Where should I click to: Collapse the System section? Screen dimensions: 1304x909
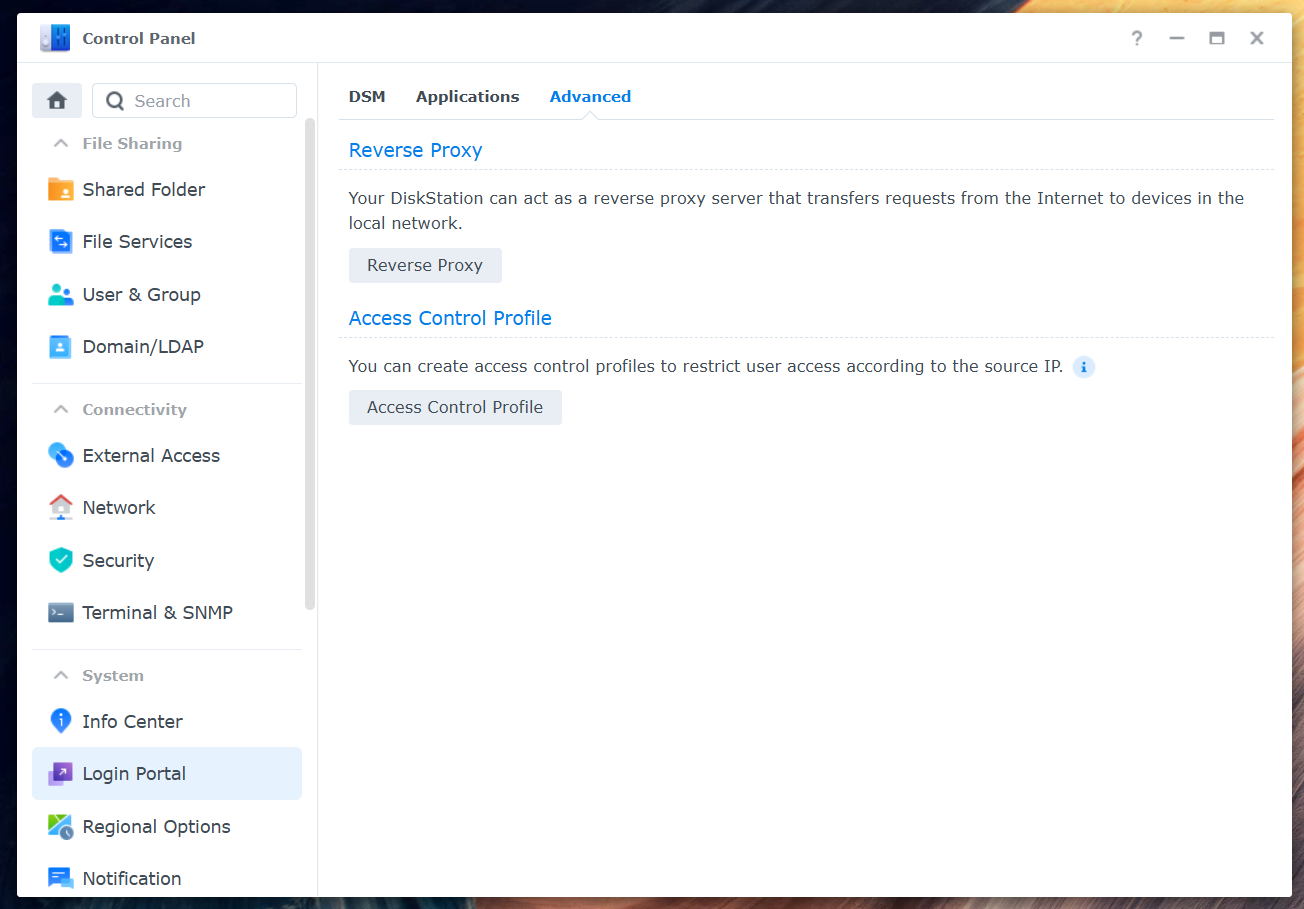point(60,675)
